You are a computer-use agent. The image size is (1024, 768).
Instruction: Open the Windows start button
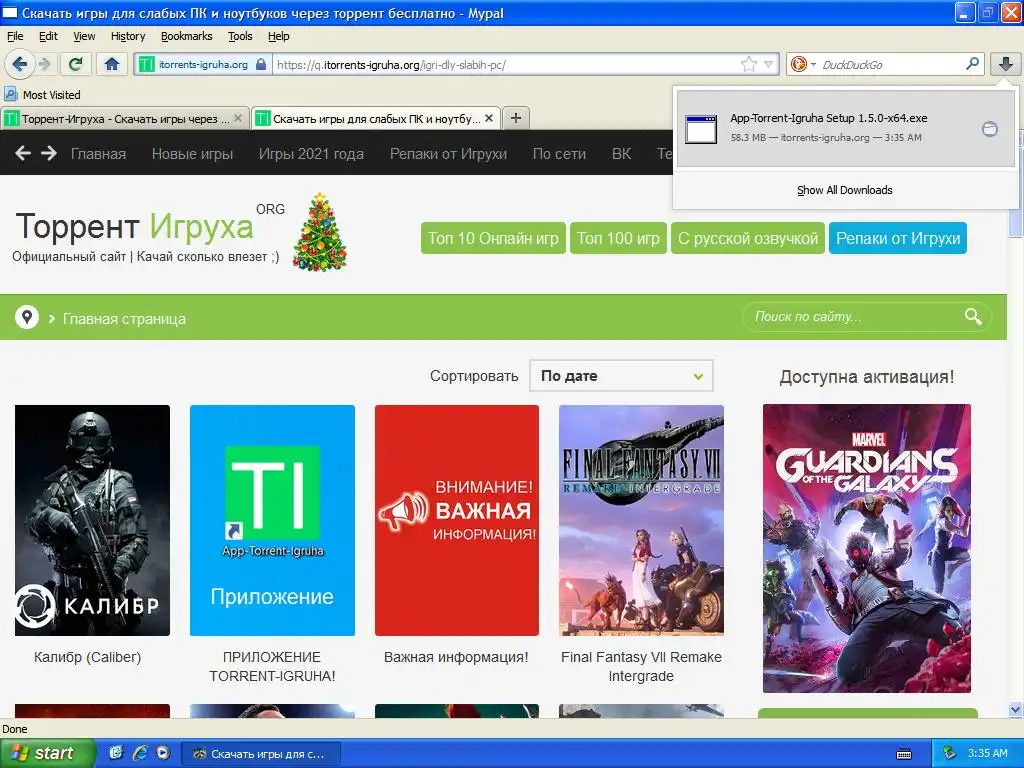tap(47, 753)
